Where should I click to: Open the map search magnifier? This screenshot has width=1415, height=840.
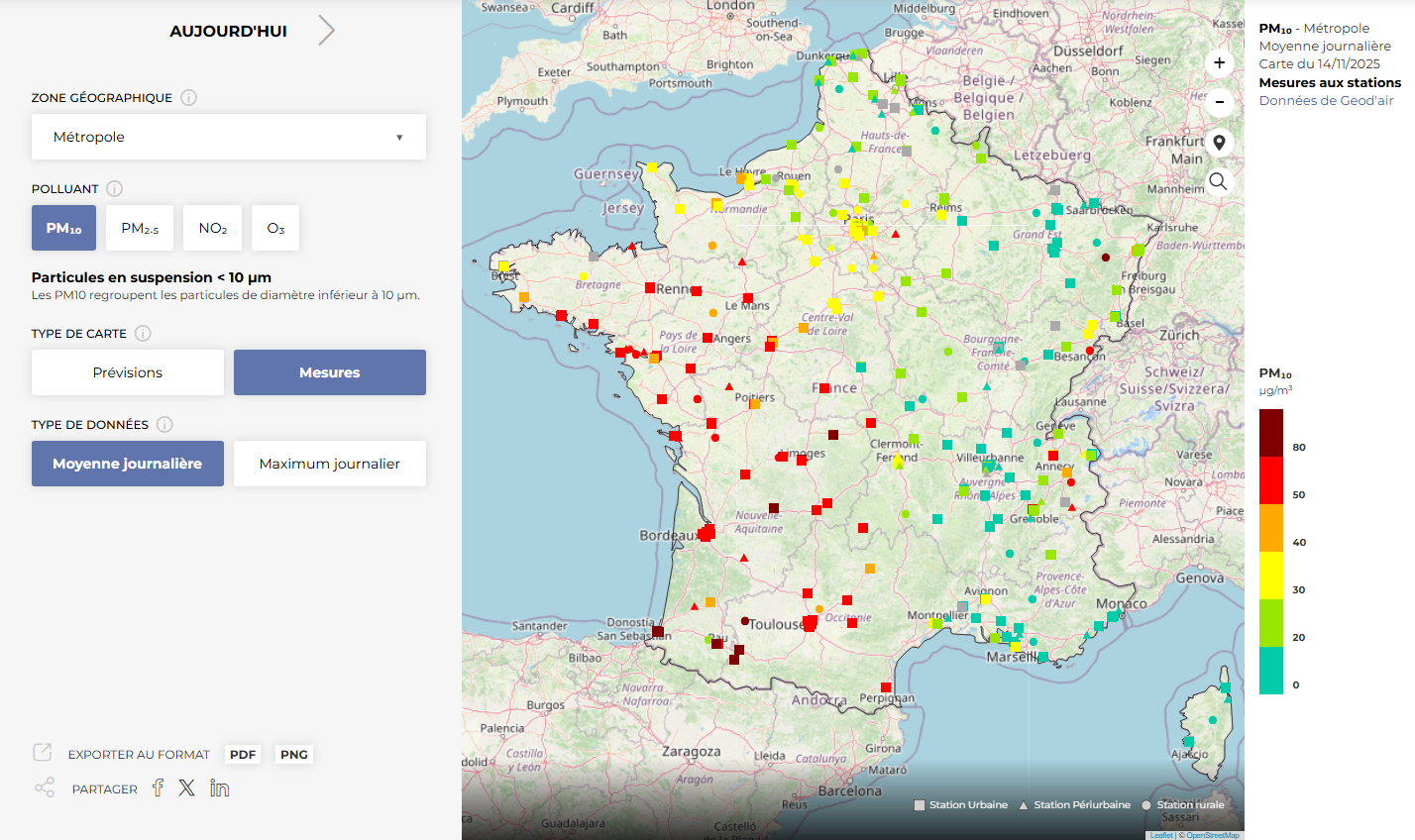point(1219,181)
